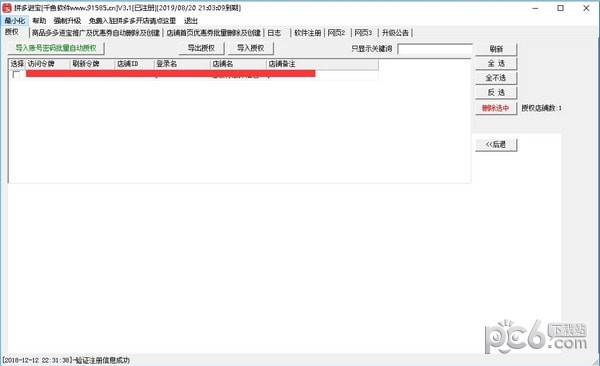
Task: Click the red app icon in title bar
Action: tap(7, 8)
